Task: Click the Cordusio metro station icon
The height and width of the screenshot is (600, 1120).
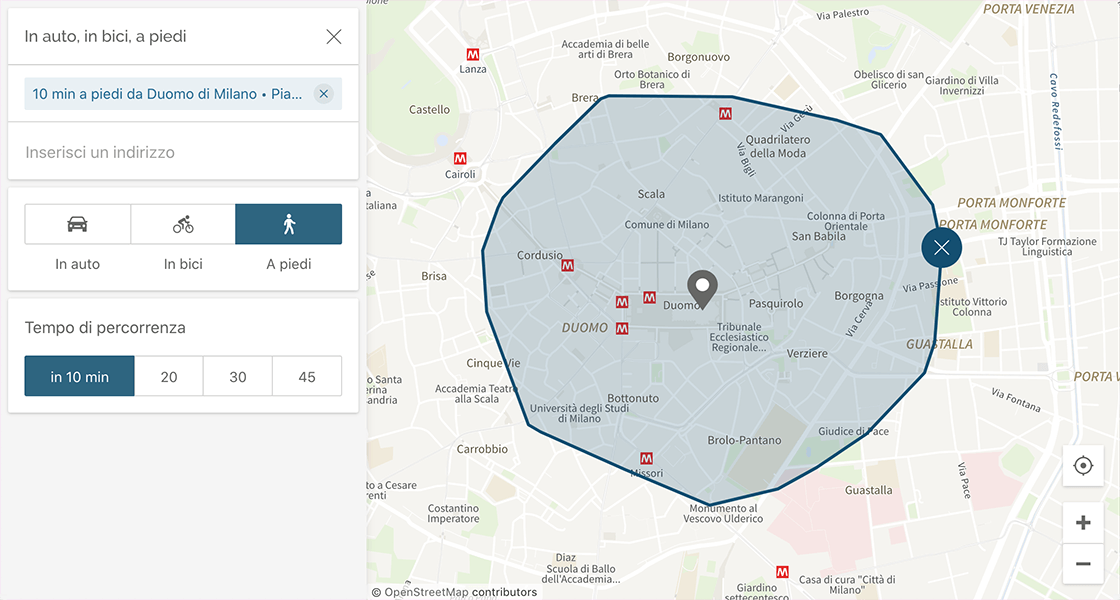Action: coord(567,266)
